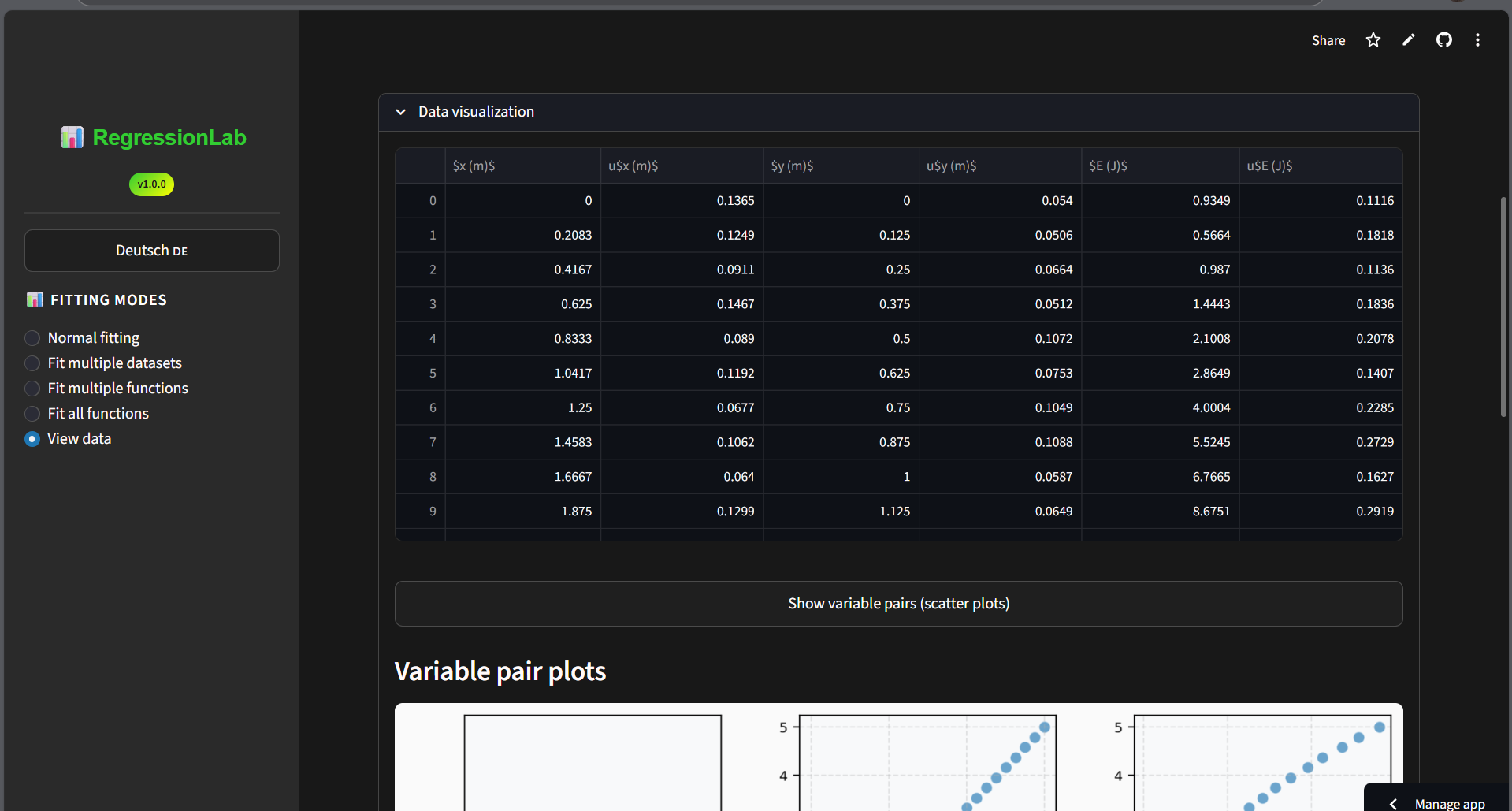1512x811 pixels.
Task: Click cell value 5.5245
Action: [1161, 443]
